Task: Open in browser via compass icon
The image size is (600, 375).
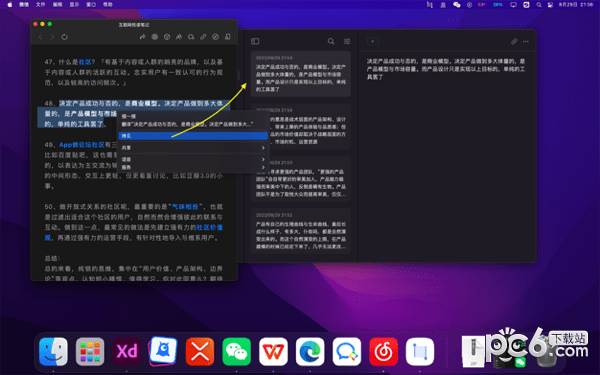Action: [x=215, y=37]
